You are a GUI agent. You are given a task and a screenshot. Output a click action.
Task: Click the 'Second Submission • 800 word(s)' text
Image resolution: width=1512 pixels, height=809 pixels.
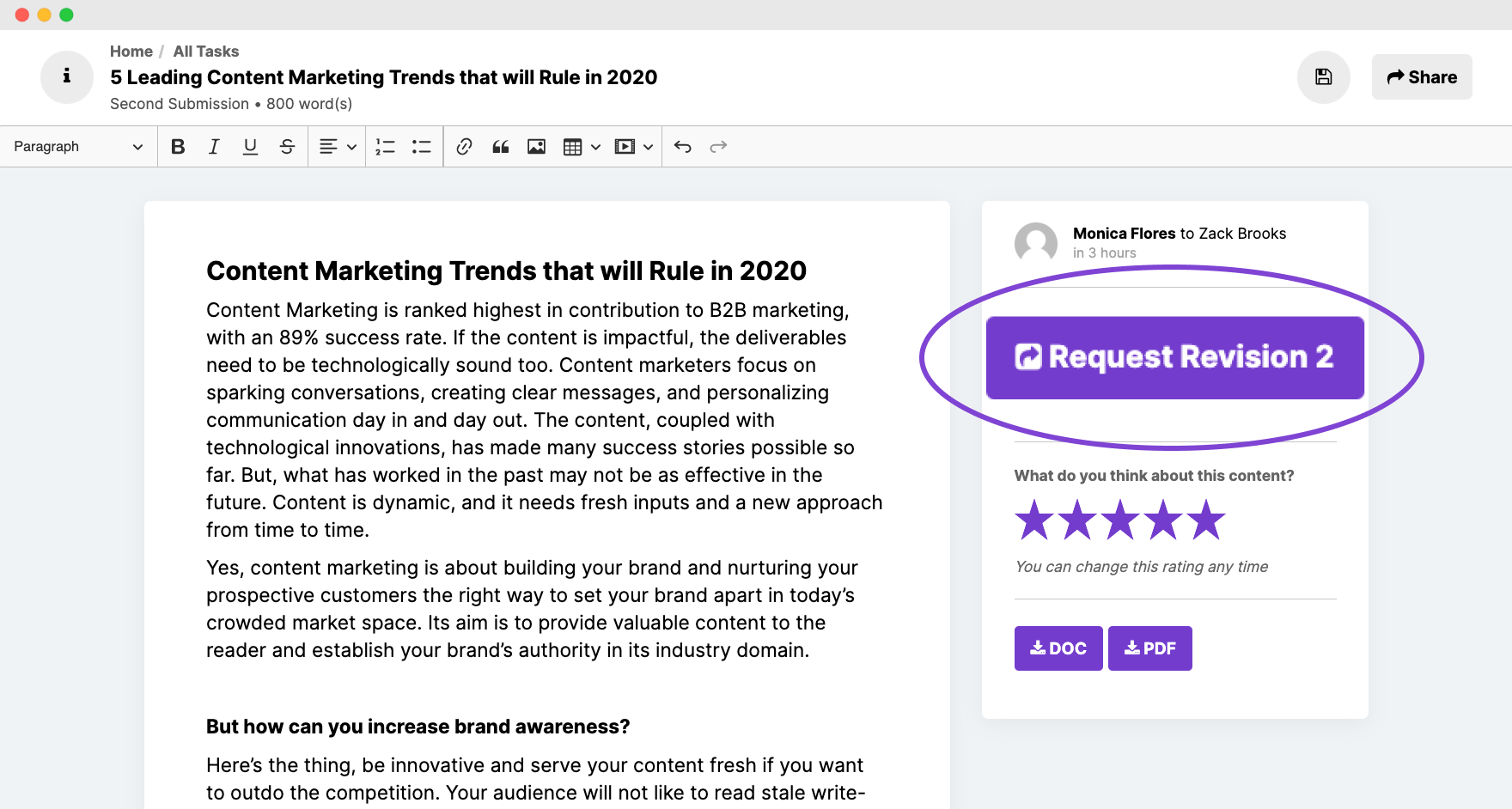click(x=231, y=104)
